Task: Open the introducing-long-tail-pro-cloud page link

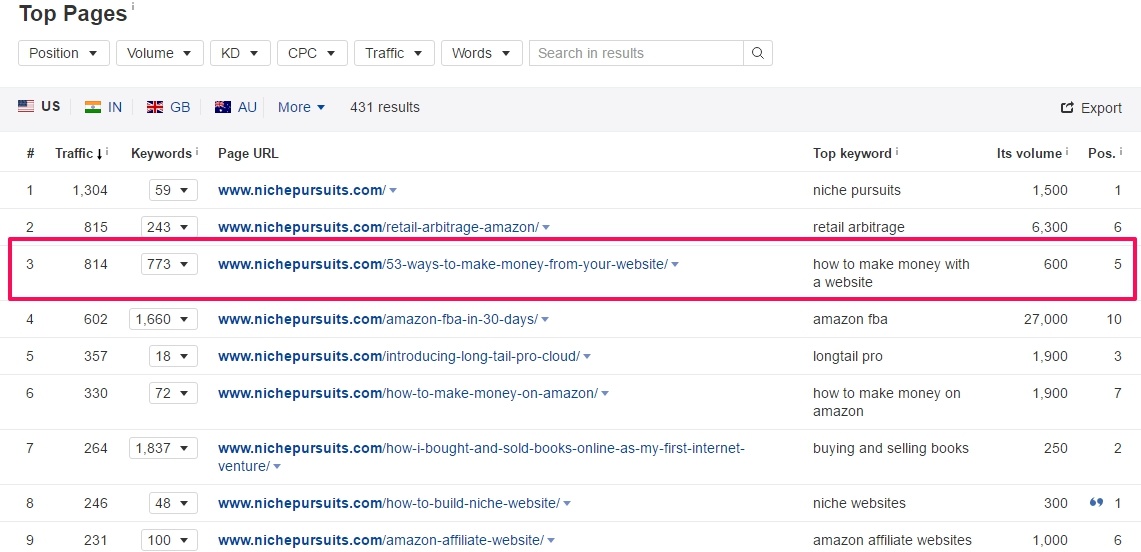Action: coord(399,356)
